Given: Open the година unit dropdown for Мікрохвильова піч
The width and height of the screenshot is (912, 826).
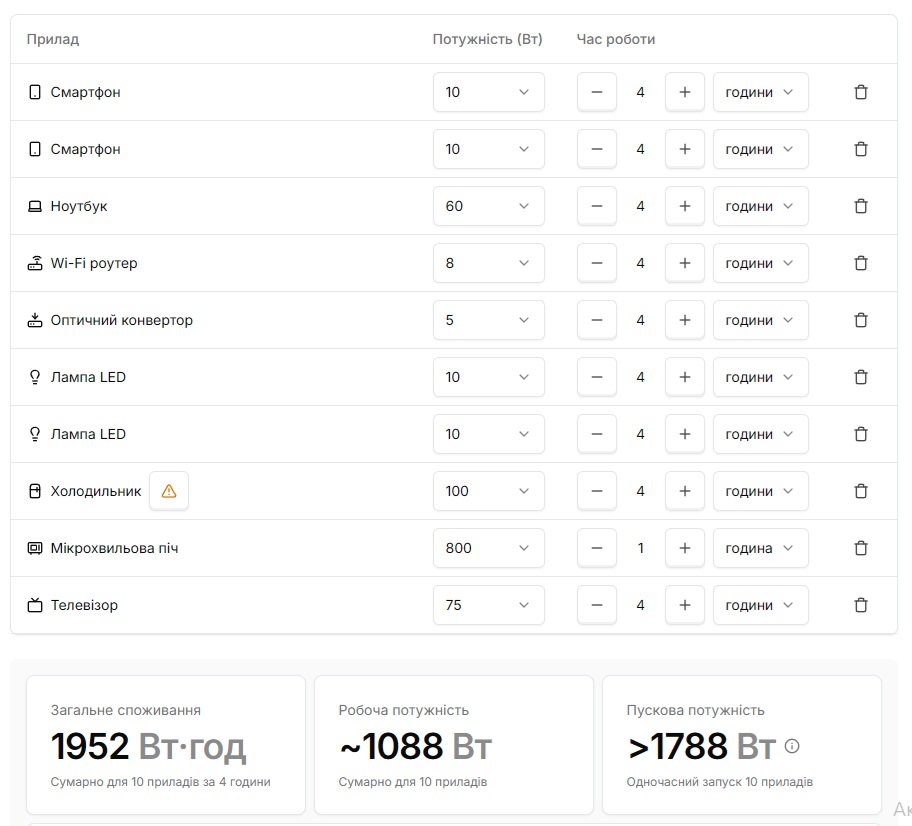Looking at the screenshot, I should coord(760,548).
